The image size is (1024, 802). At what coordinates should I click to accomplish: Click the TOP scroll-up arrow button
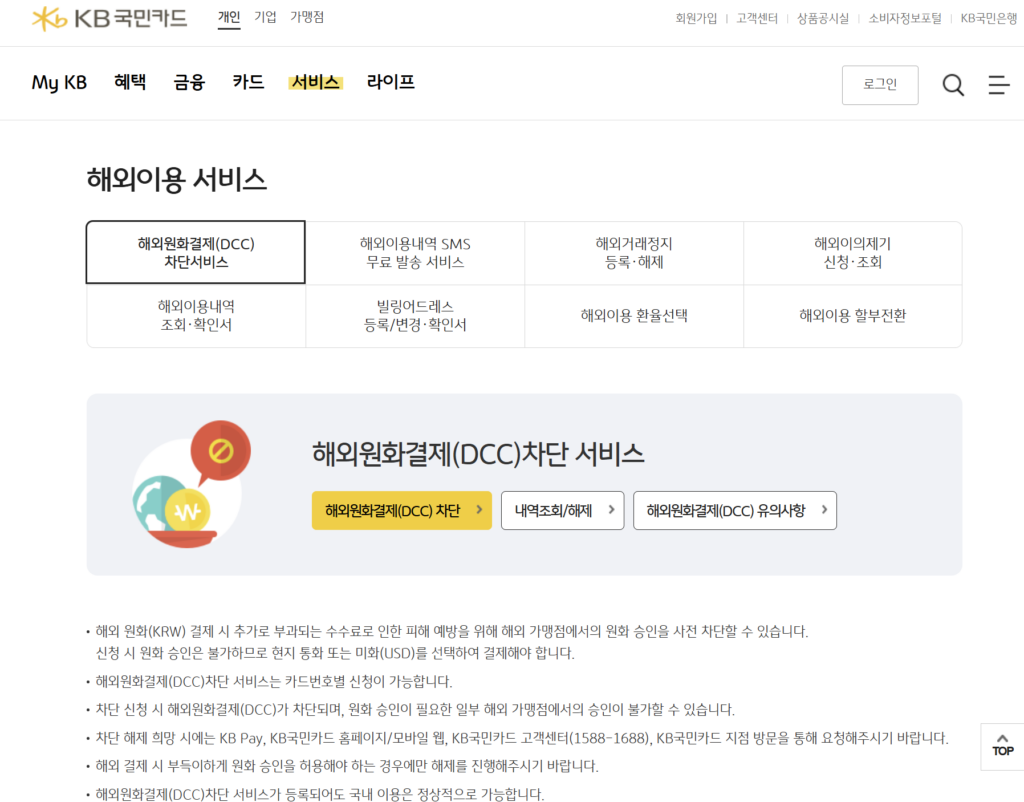click(x=1002, y=746)
